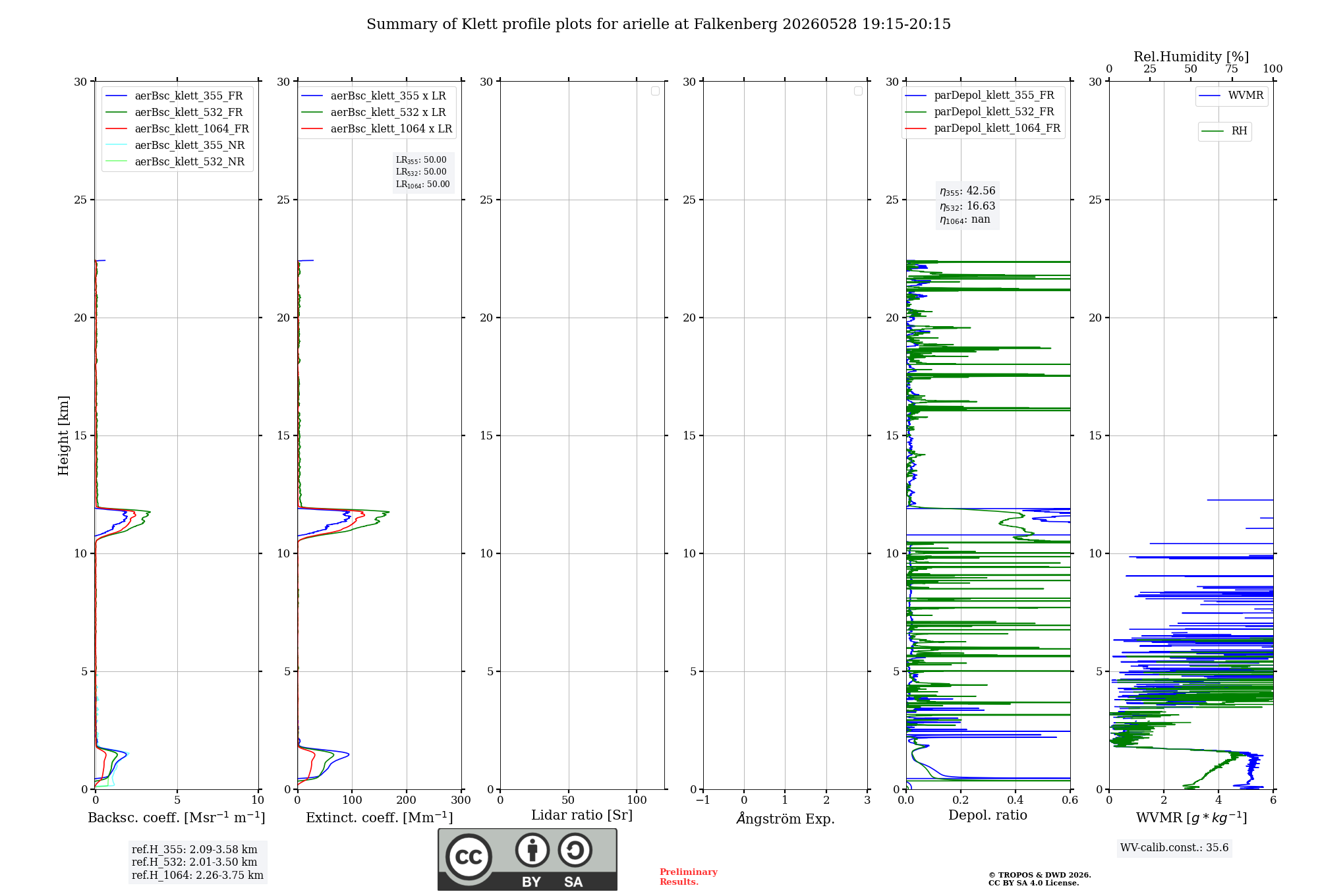Click the LR532: 50.00 annotation
This screenshot has height=896, width=1318.
(421, 172)
